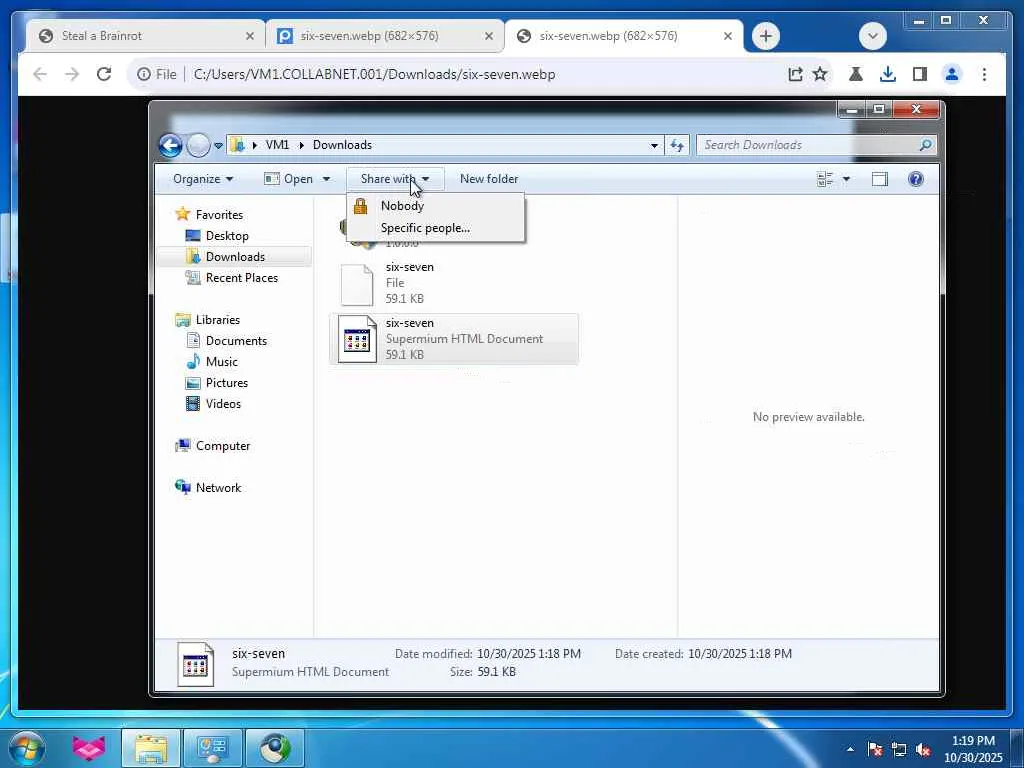Open the browser profile avatar
The width and height of the screenshot is (1024, 768).
coord(952,74)
